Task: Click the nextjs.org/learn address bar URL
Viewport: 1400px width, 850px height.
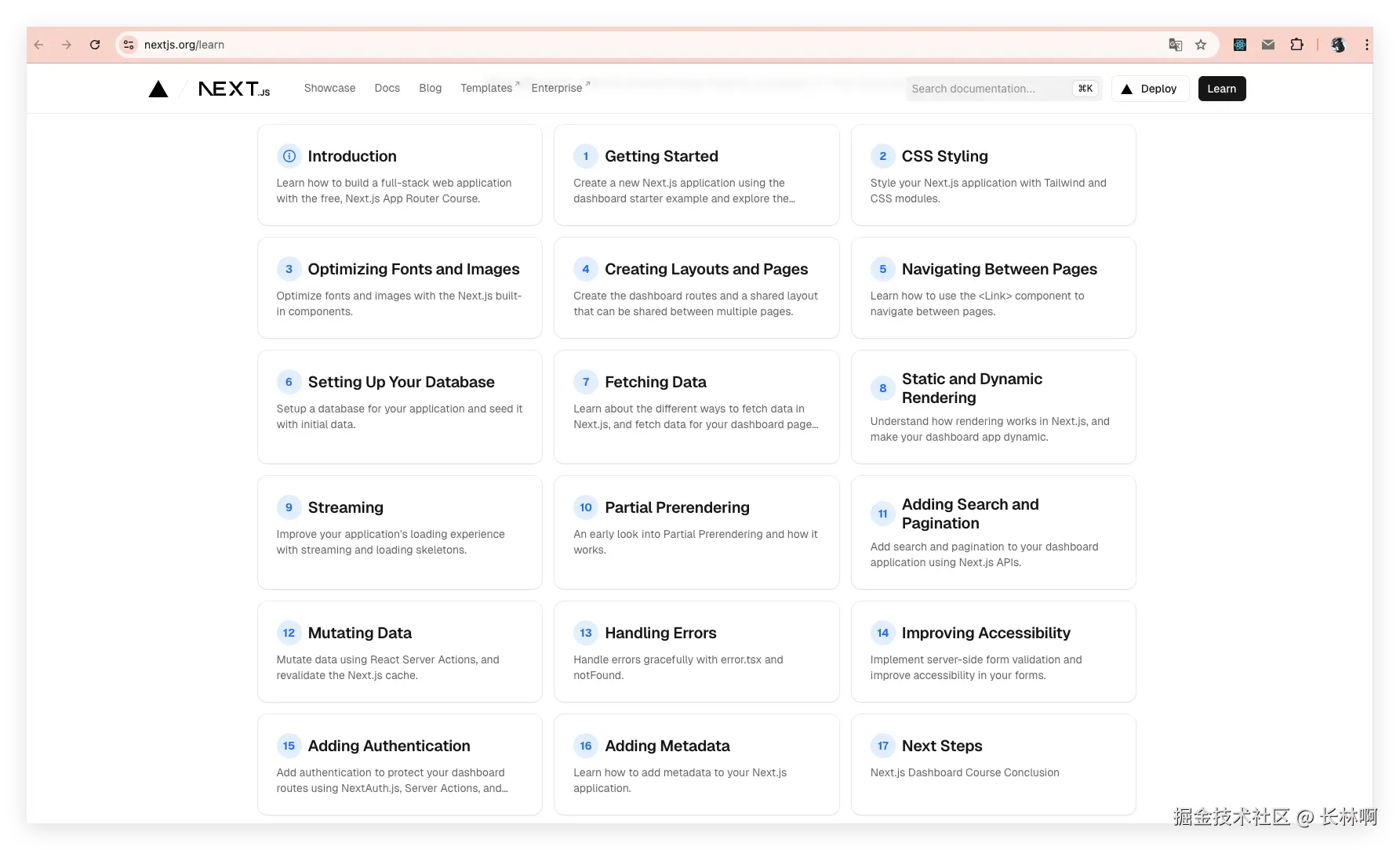Action: click(x=184, y=45)
